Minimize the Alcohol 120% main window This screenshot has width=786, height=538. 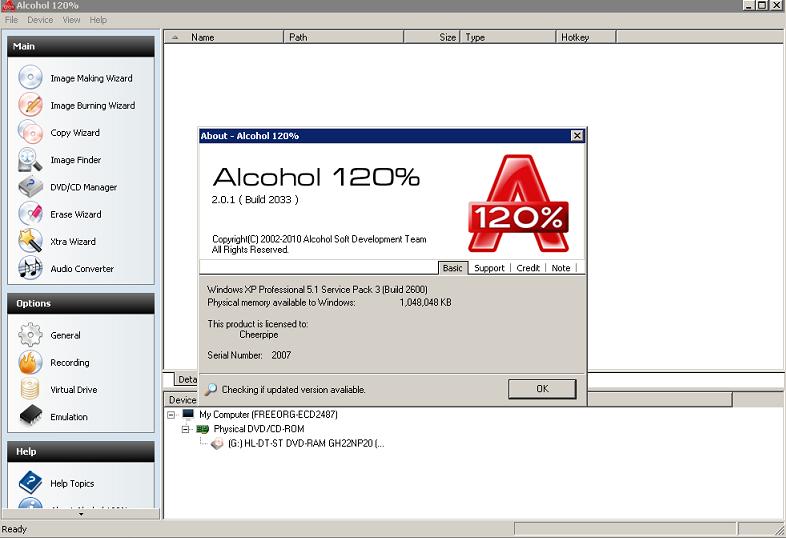point(749,5)
